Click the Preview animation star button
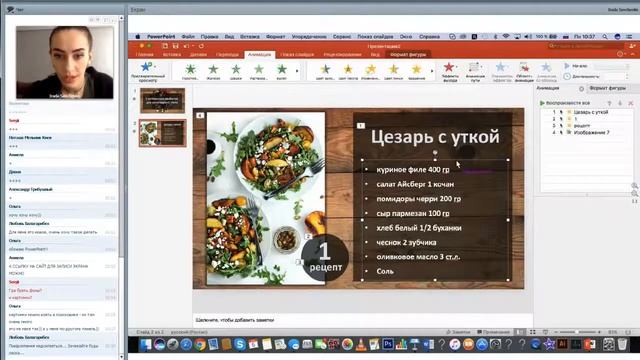The image size is (640, 360). click(x=147, y=71)
